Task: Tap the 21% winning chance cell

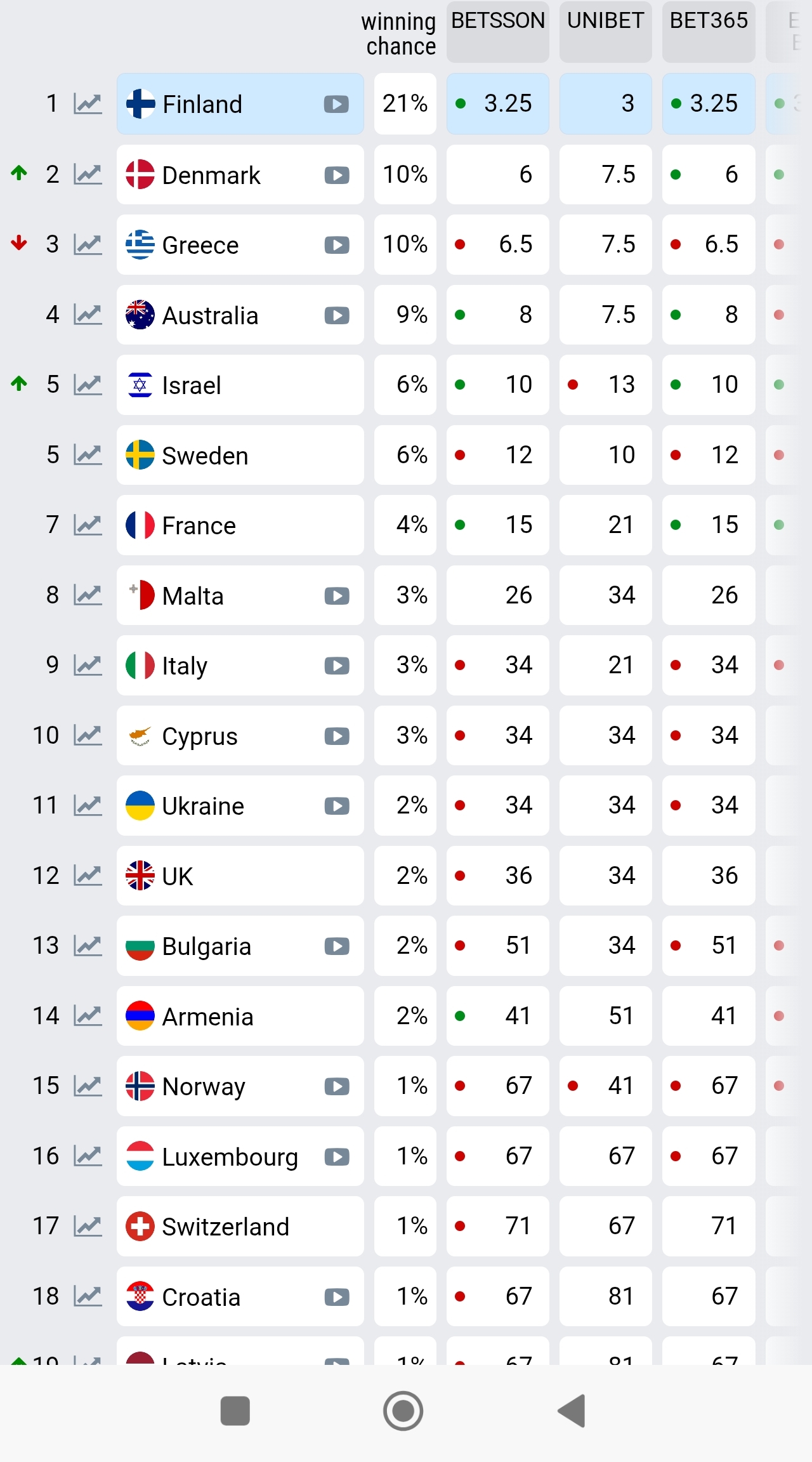Action: [405, 103]
